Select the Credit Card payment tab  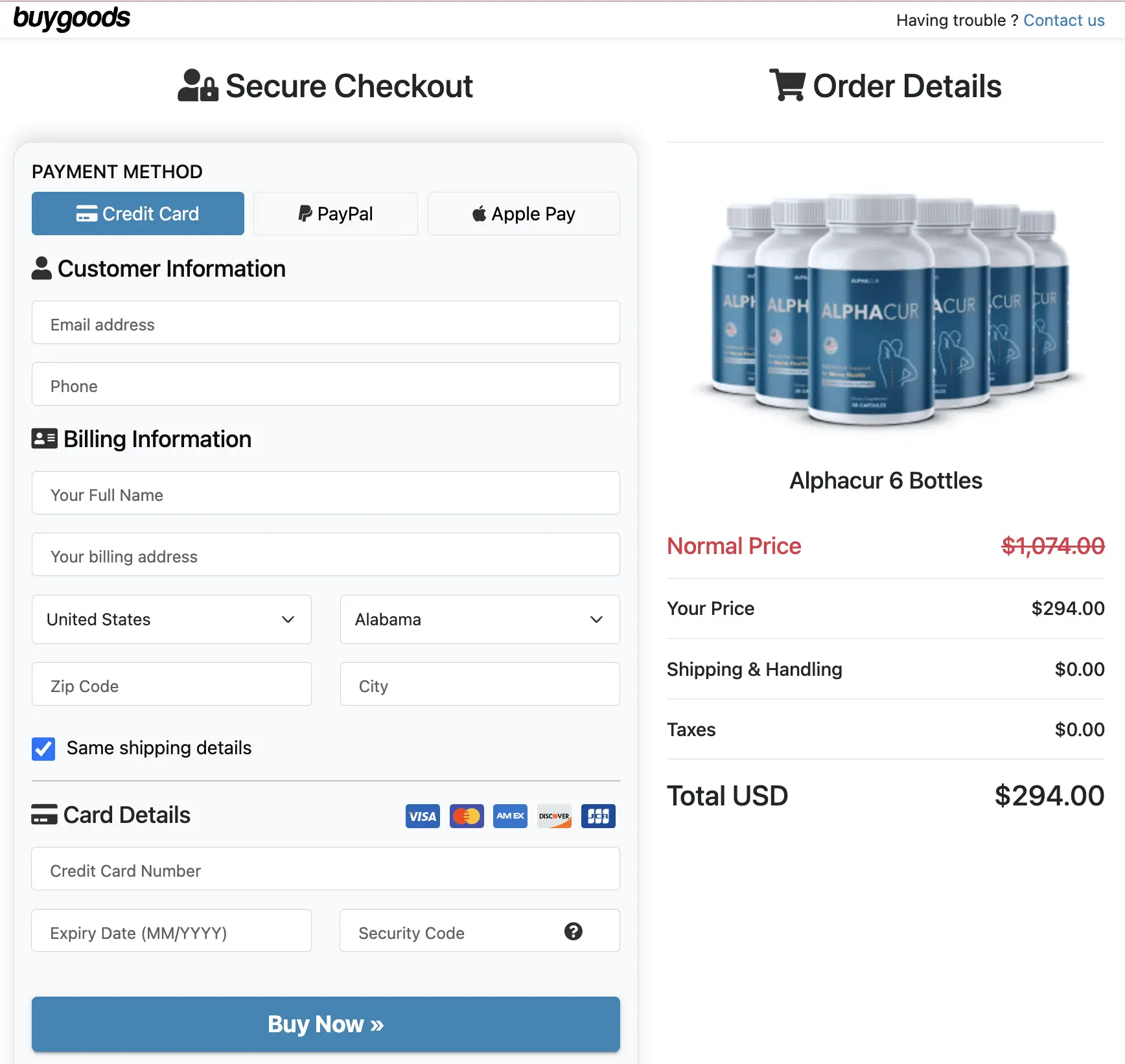pos(138,213)
